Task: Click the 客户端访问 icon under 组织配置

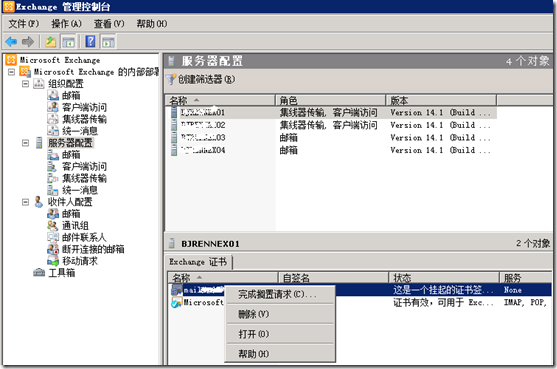Action: (53, 107)
